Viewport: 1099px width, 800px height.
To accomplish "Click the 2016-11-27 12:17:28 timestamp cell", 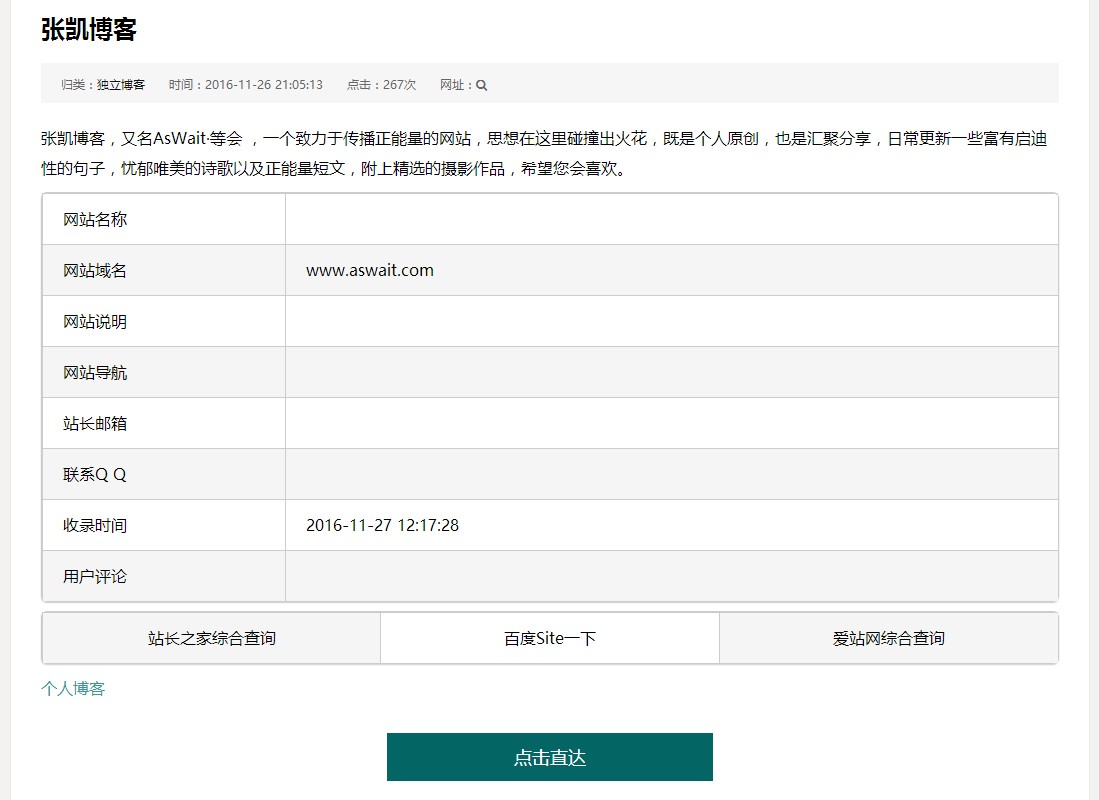I will [x=382, y=525].
